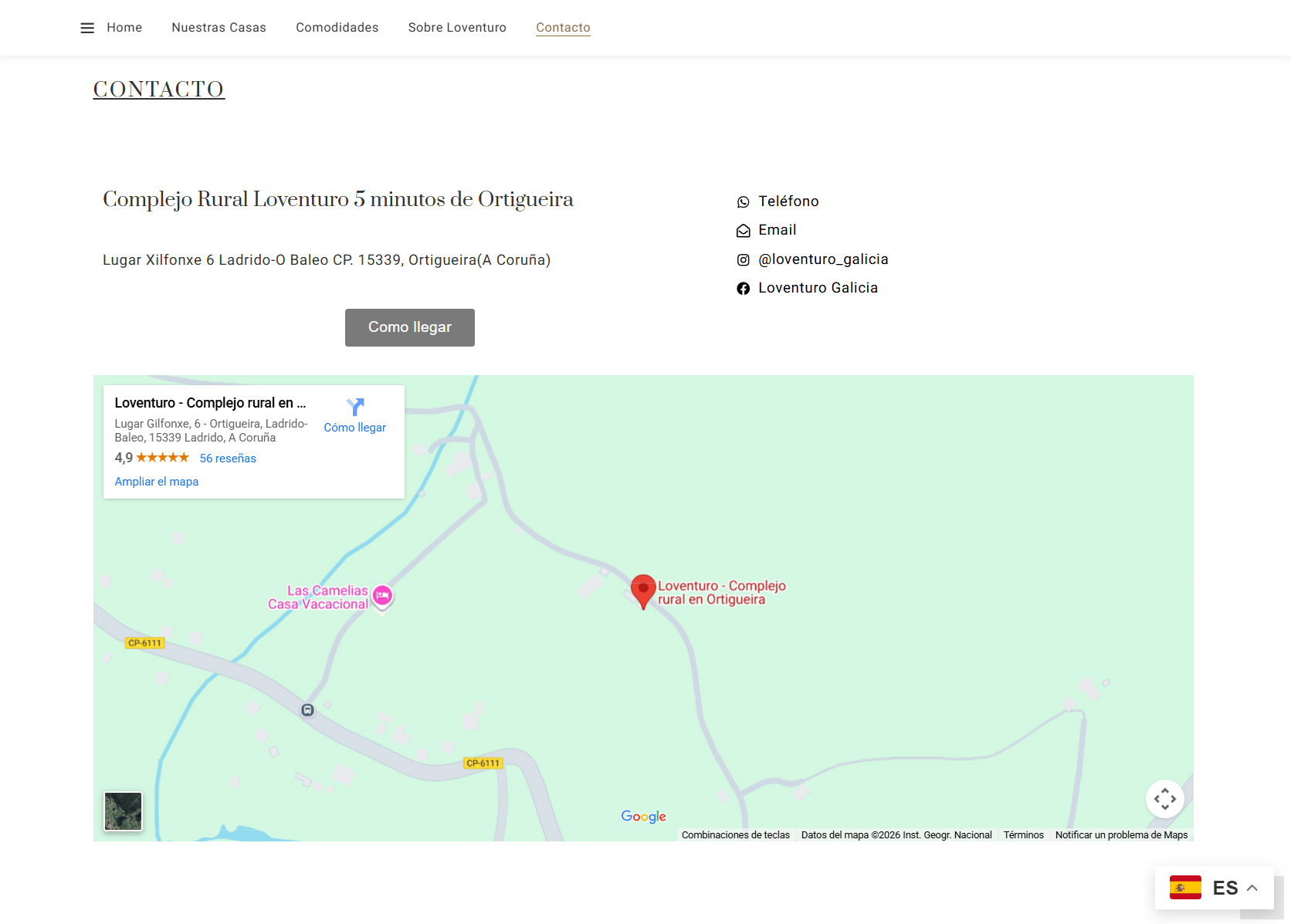Switch to satellite view thumbnail
Image resolution: width=1291 pixels, height=924 pixels.
pyautogui.click(x=124, y=811)
